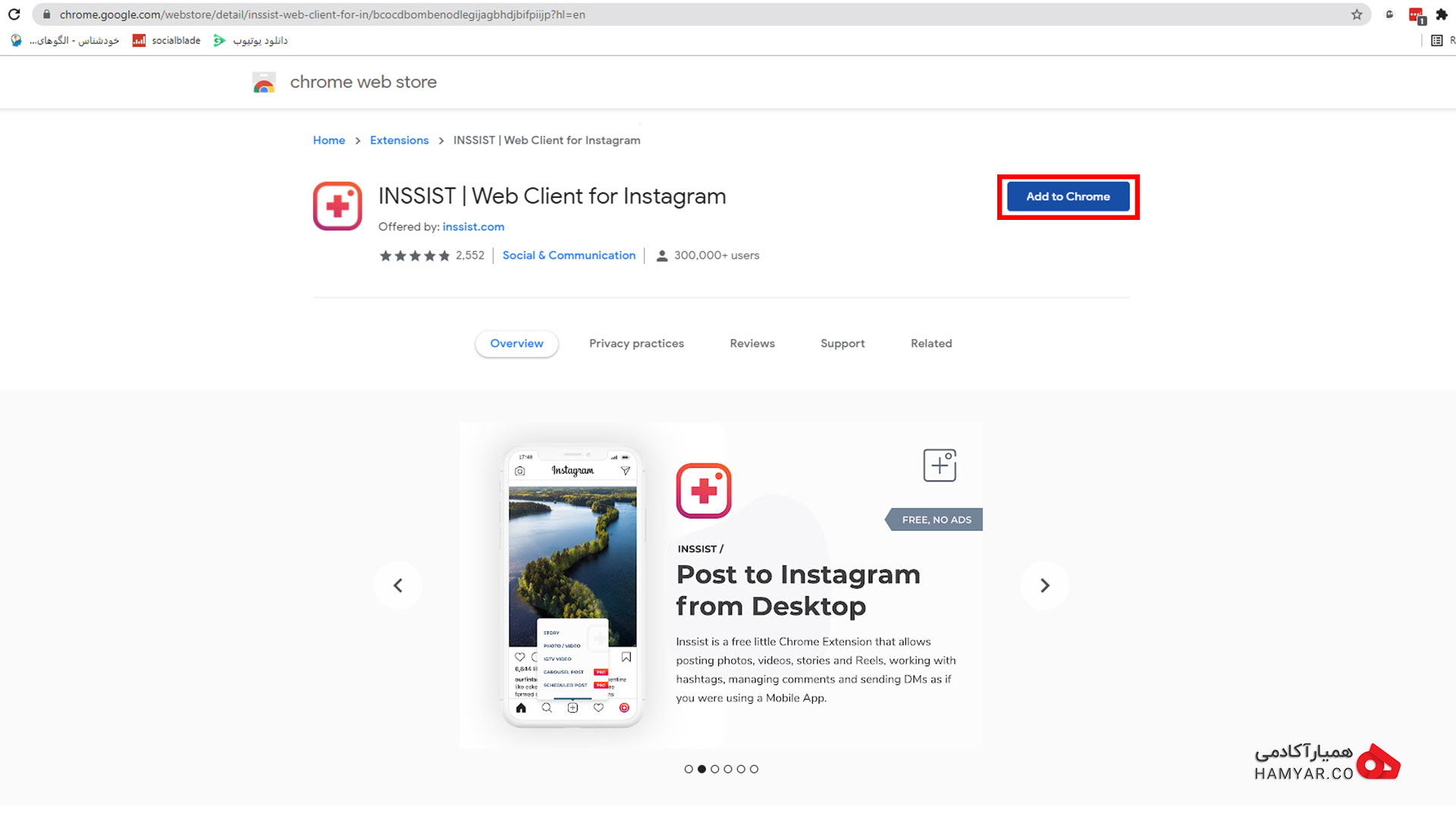The image size is (1456, 819).
Task: Click the Add to Chrome button
Action: pyautogui.click(x=1068, y=196)
